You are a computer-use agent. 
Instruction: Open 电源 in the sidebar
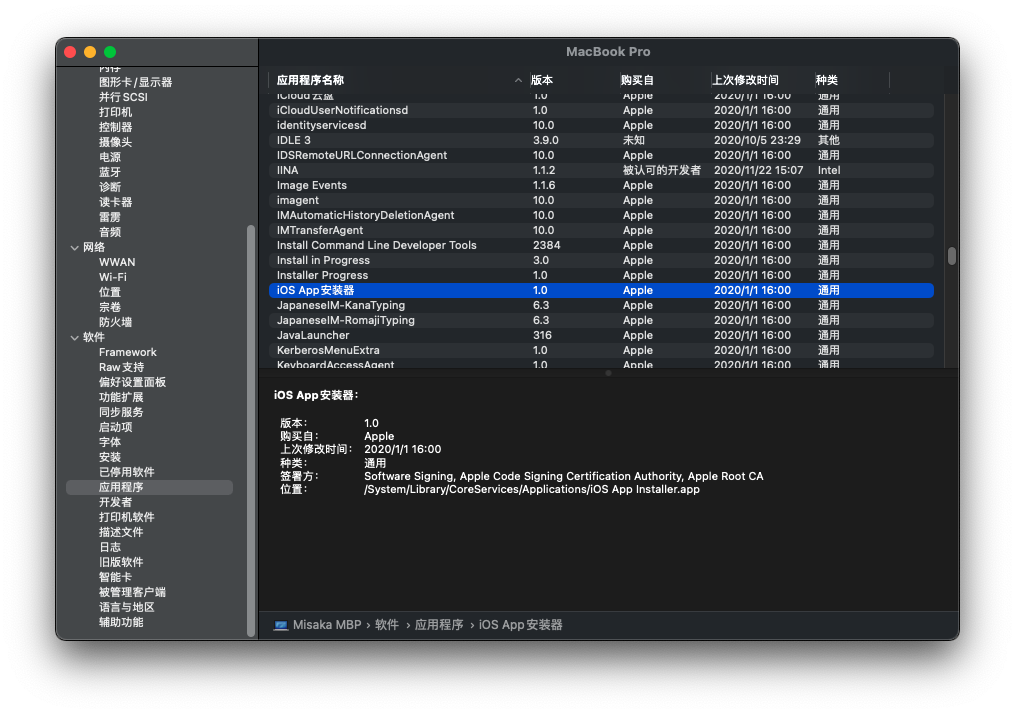click(x=109, y=157)
